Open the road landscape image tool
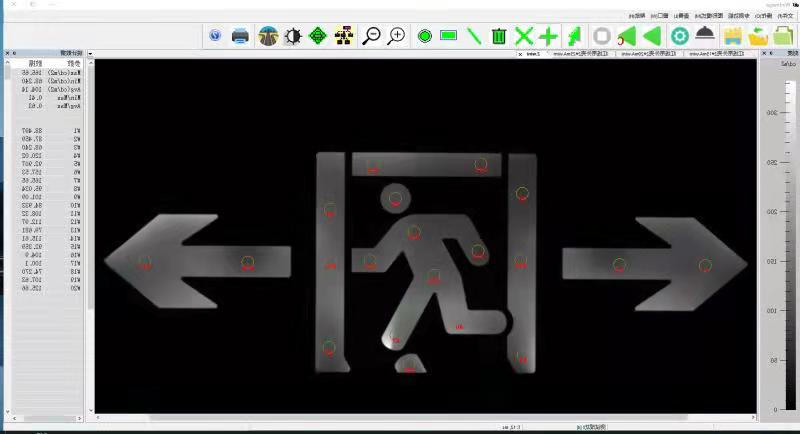The image size is (800, 434). click(268, 36)
